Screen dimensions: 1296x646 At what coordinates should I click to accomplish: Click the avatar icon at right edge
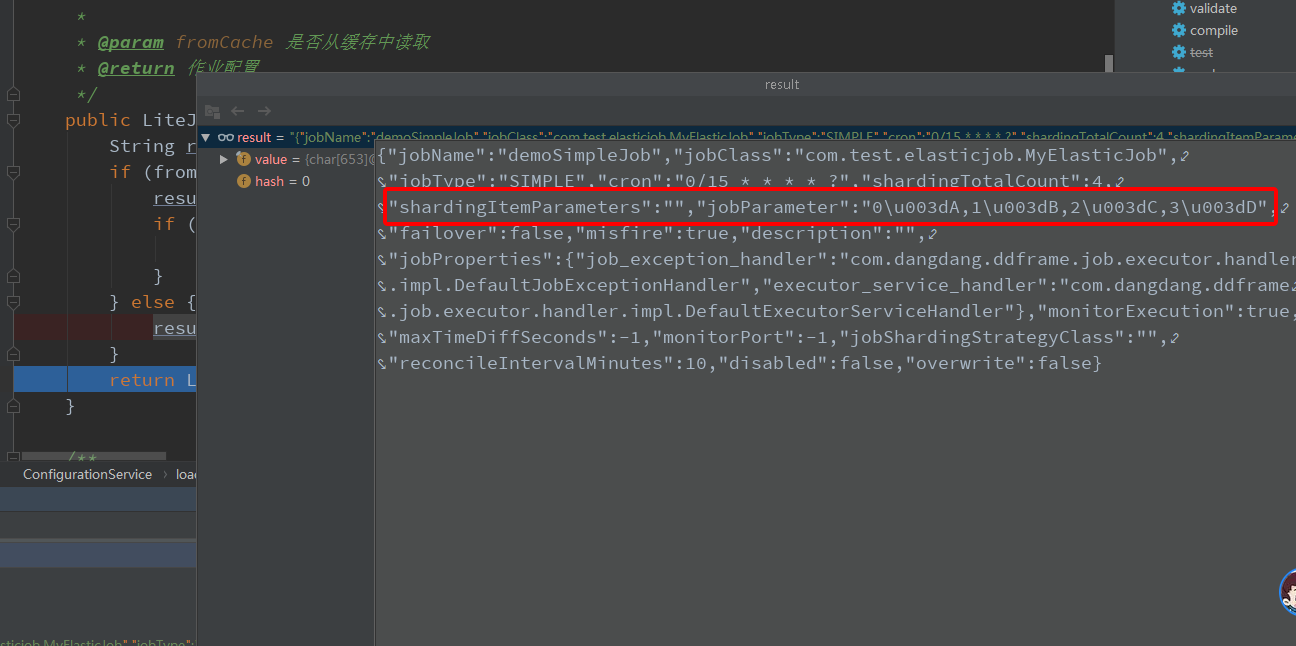click(x=1288, y=590)
